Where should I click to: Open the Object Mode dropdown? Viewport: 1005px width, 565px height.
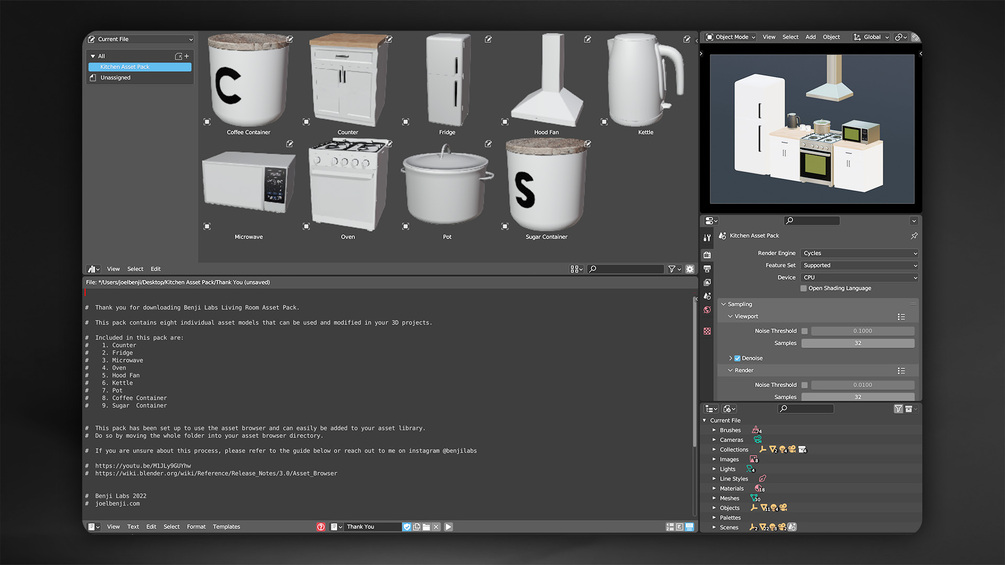pyautogui.click(x=730, y=37)
